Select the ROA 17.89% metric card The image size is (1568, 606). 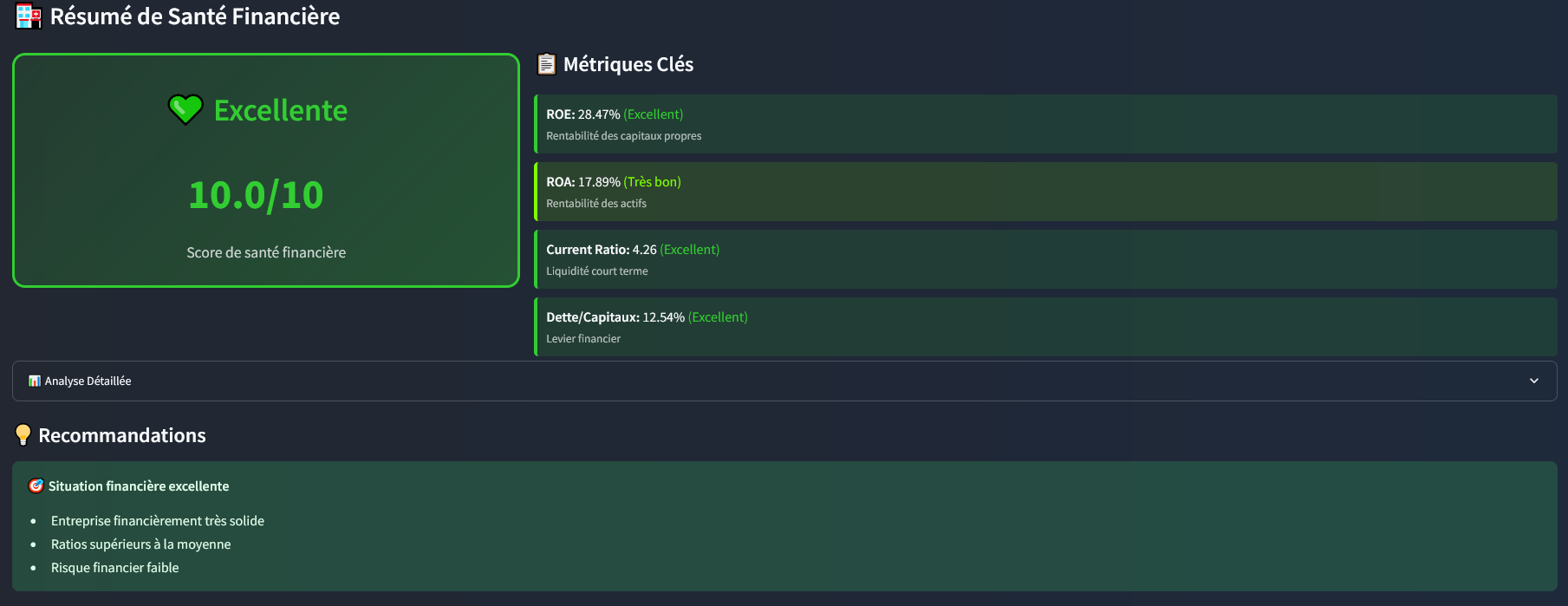1045,192
